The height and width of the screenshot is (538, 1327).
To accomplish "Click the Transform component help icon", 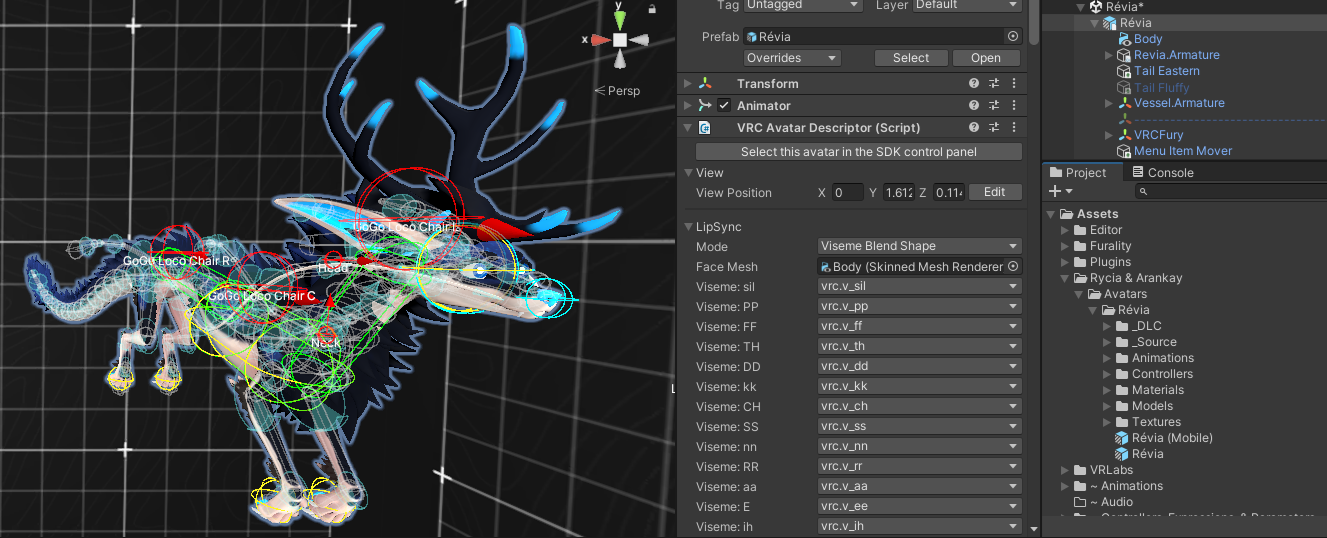I will click(x=974, y=84).
